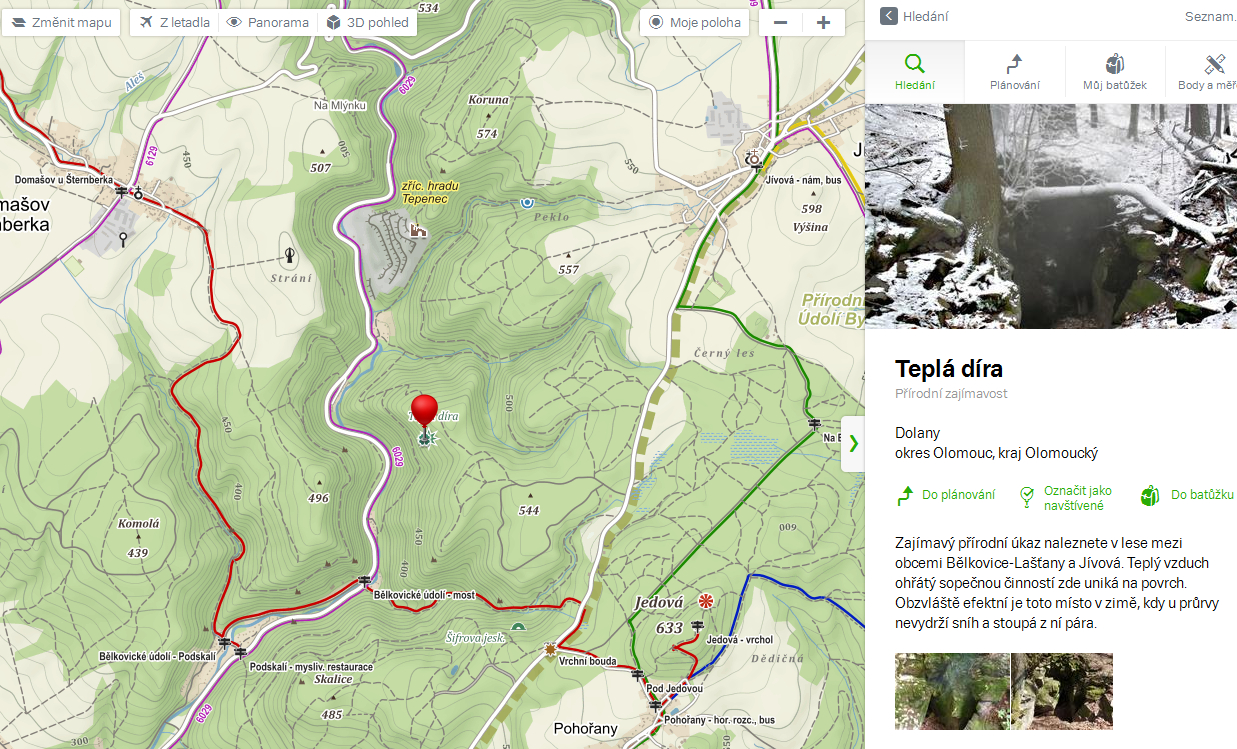Open the Můj batůžek tab
Viewport: 1237px width, 749px height.
pos(1115,72)
